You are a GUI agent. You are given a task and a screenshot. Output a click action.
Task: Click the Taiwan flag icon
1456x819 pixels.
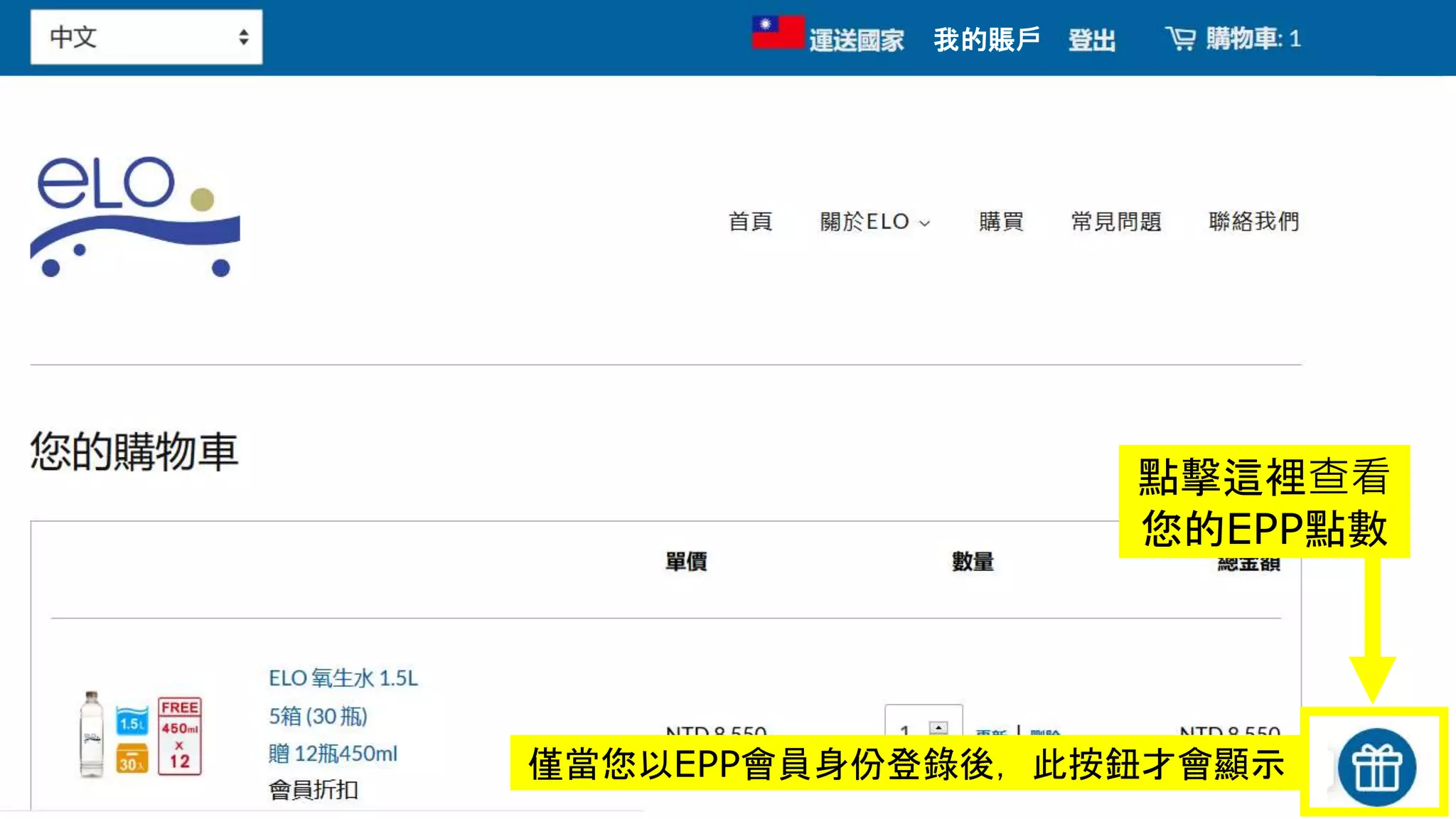pyautogui.click(x=777, y=33)
